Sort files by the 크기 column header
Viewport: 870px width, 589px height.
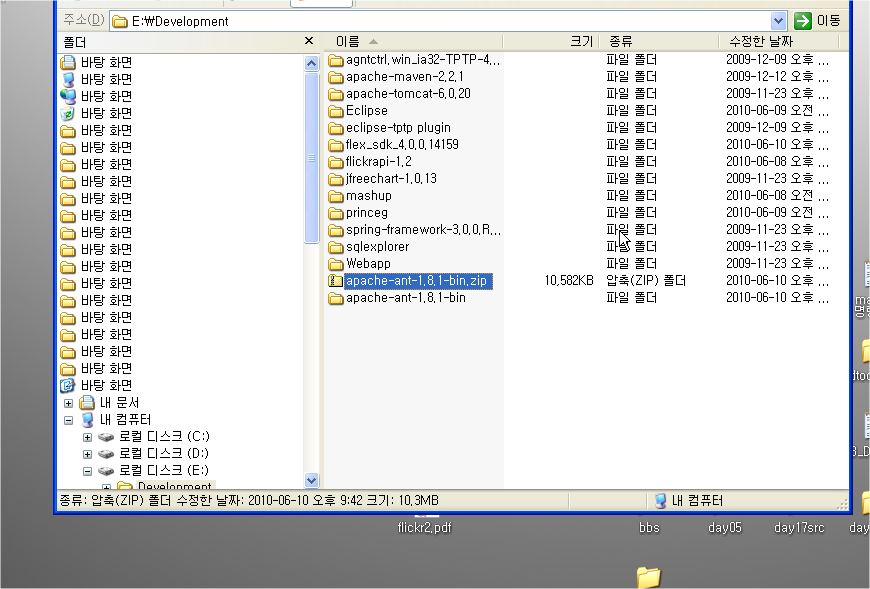pos(550,42)
